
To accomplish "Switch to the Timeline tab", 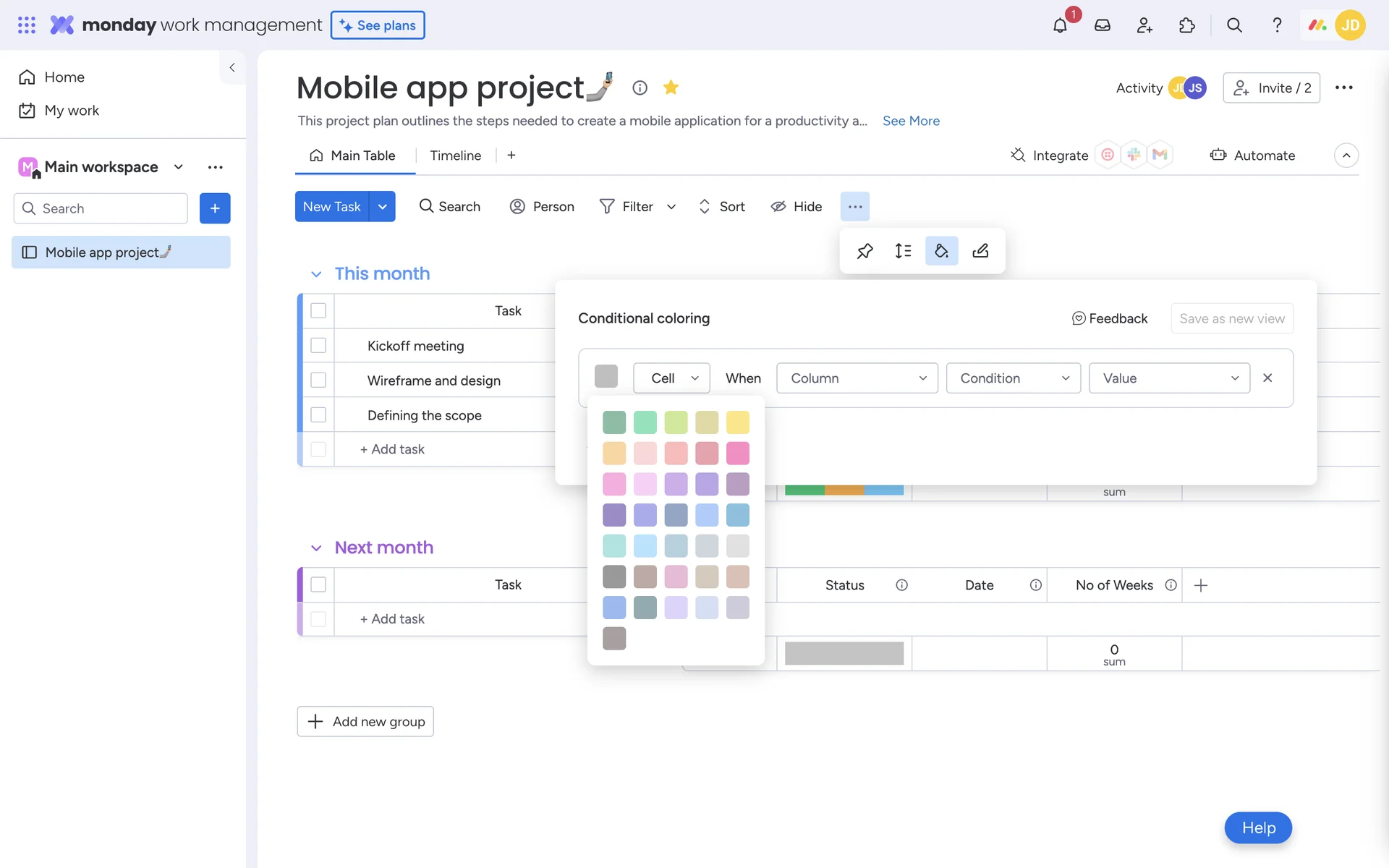I will point(455,156).
